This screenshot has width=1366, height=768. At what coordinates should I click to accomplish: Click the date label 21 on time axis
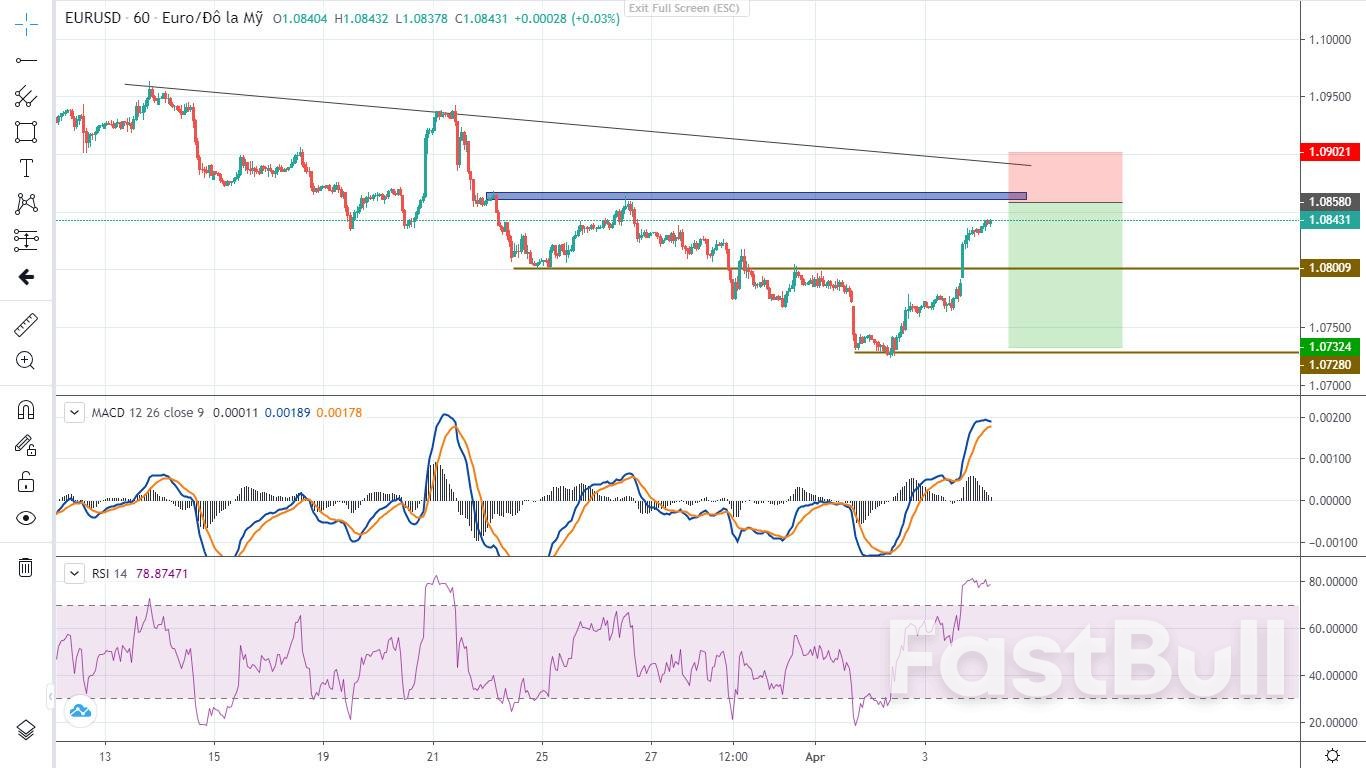(x=432, y=756)
